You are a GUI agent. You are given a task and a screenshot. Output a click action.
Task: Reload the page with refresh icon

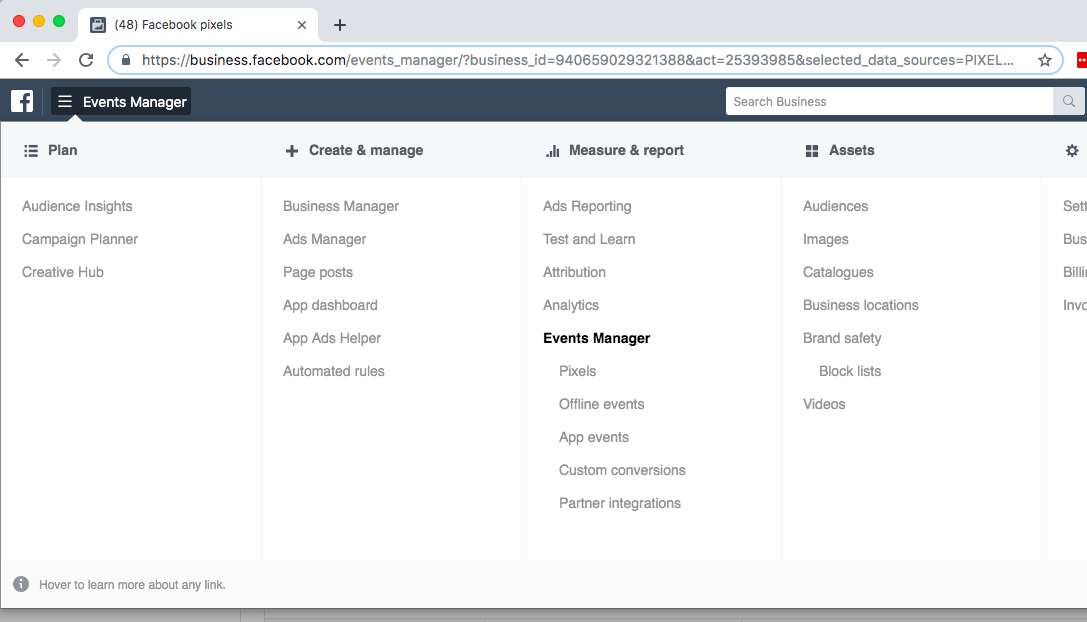tap(86, 60)
